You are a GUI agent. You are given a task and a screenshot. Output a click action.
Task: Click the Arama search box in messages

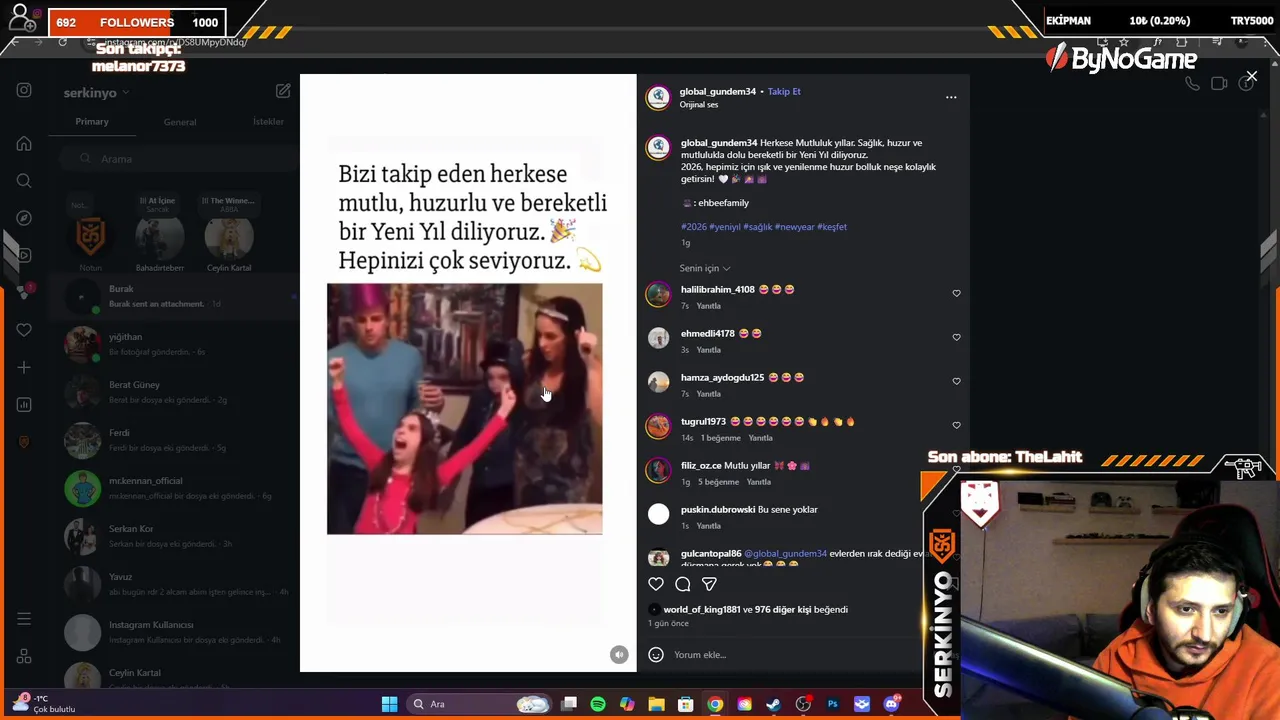click(180, 159)
